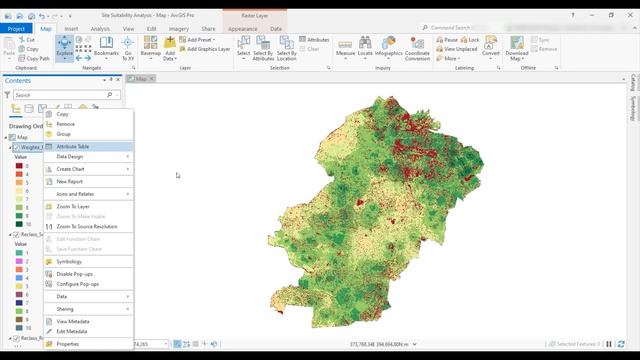The height and width of the screenshot is (360, 640).
Task: Open the Convert labels tool
Action: (x=491, y=48)
